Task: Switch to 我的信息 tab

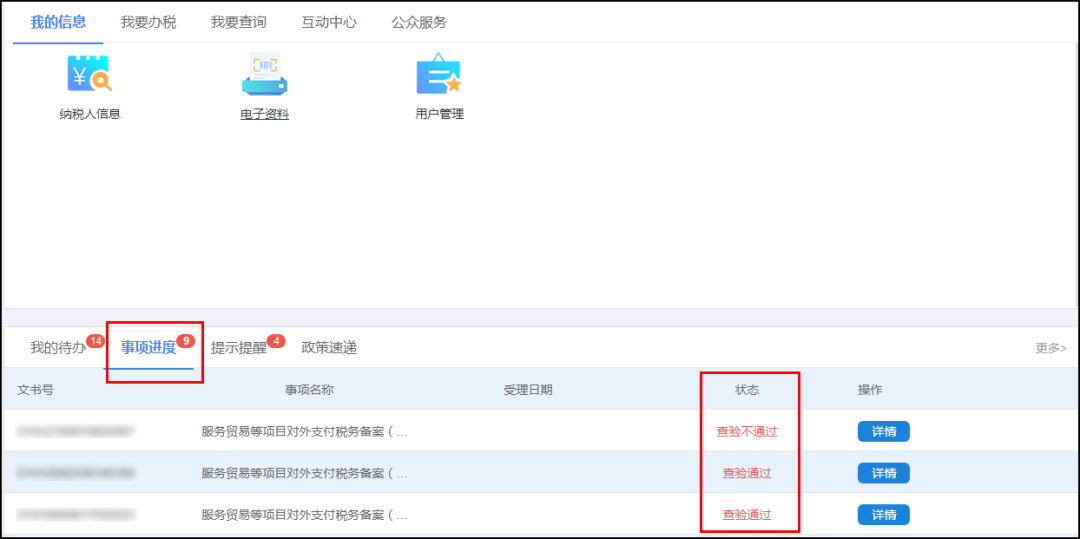Action: [58, 22]
